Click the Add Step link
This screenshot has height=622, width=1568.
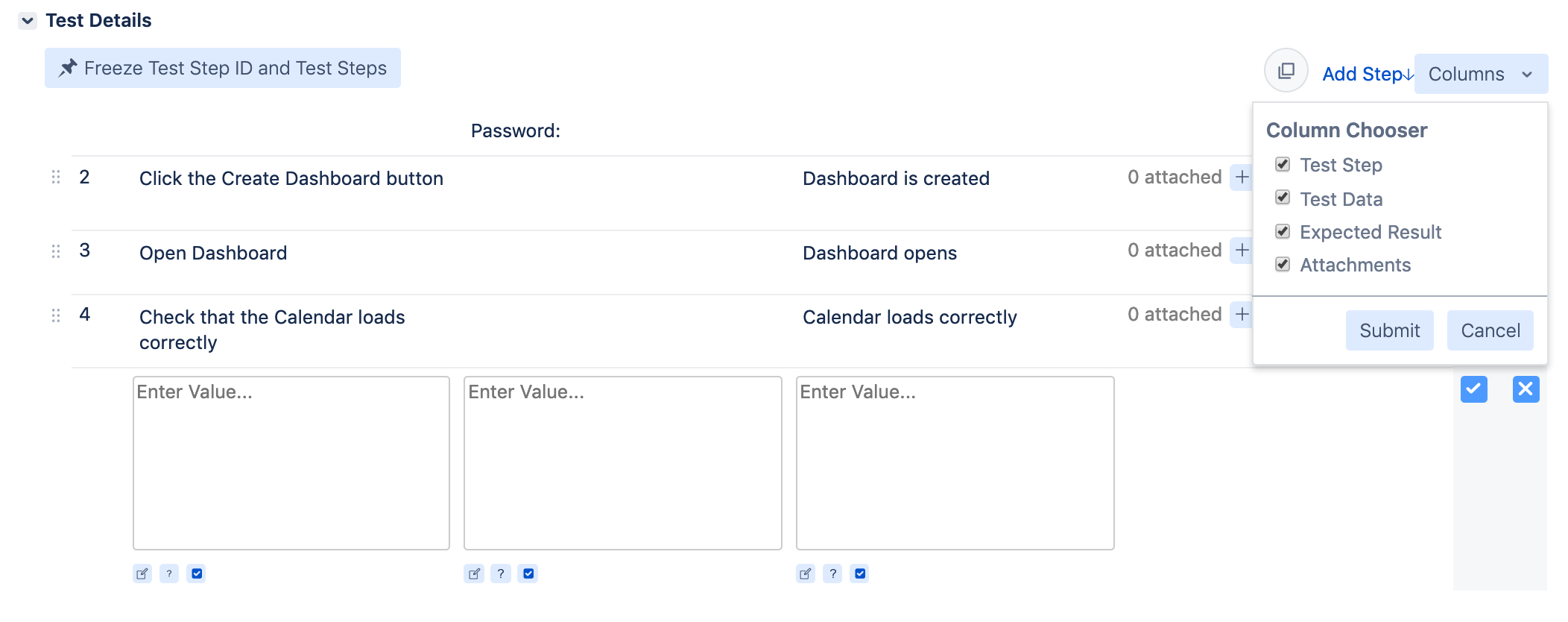point(1366,74)
